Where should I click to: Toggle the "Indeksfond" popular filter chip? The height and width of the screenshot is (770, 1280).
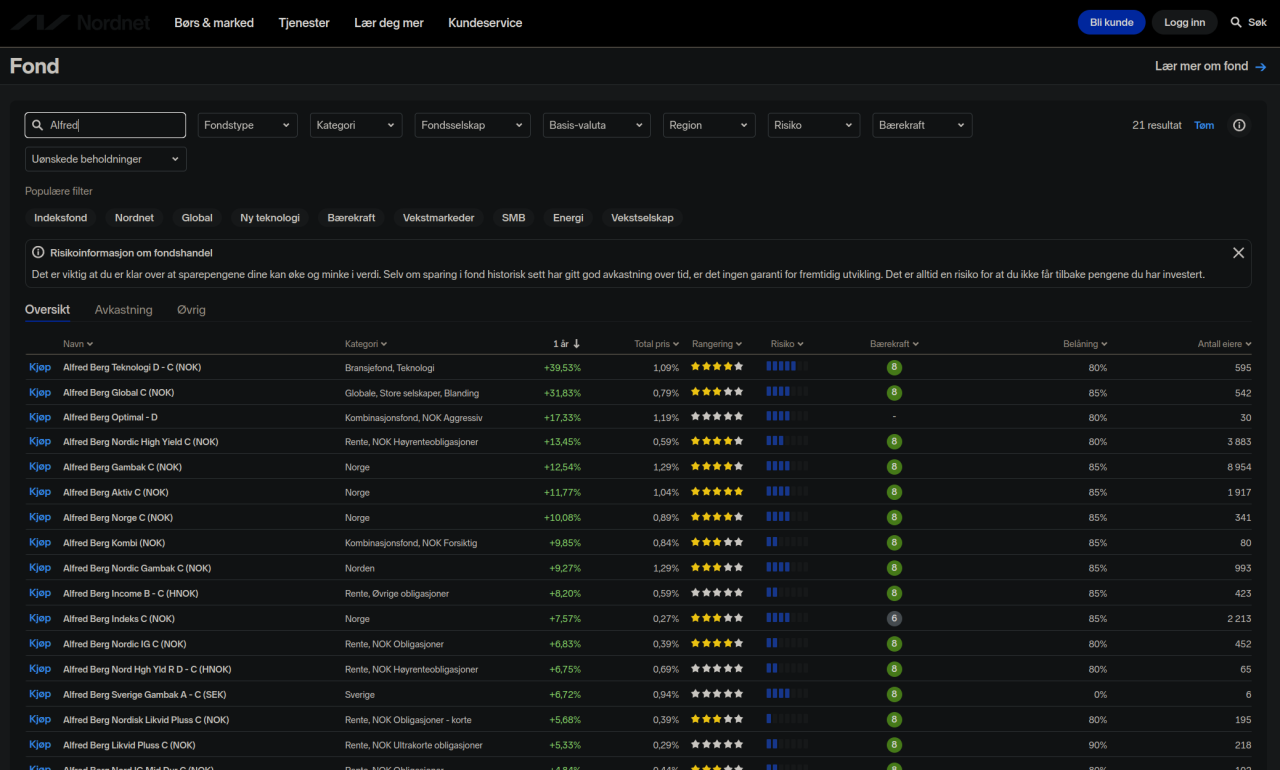(60, 217)
